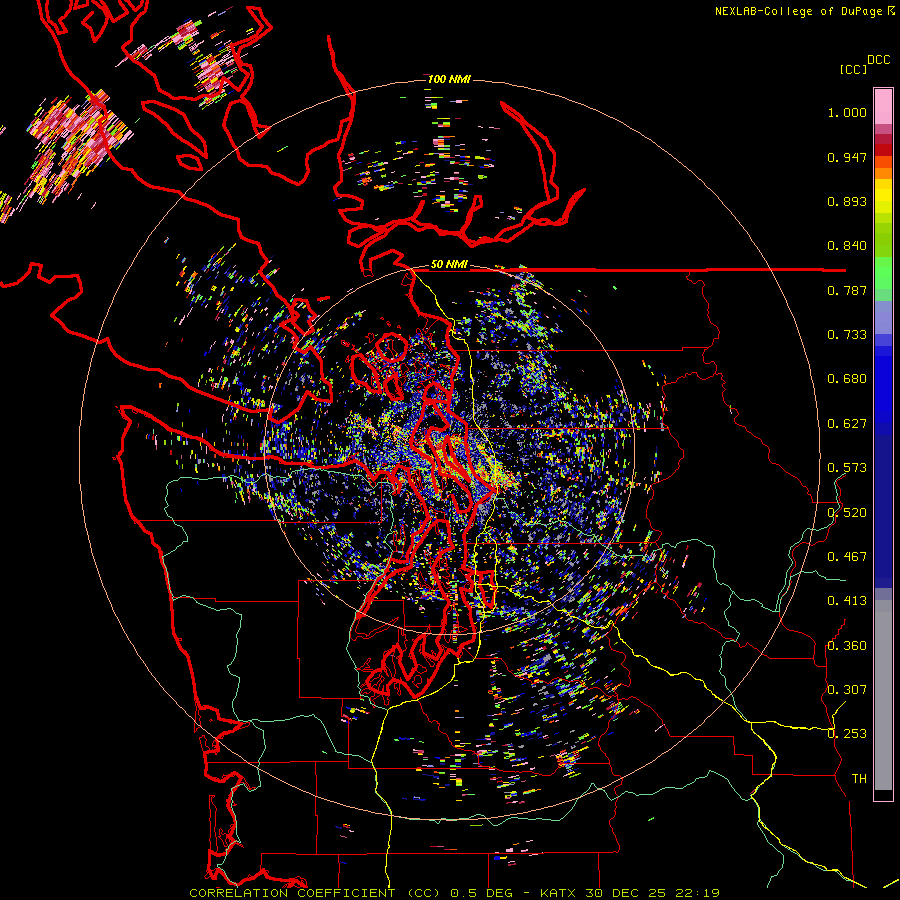900x900 pixels.
Task: Click the 0.680 legend value
Action: pos(847,379)
